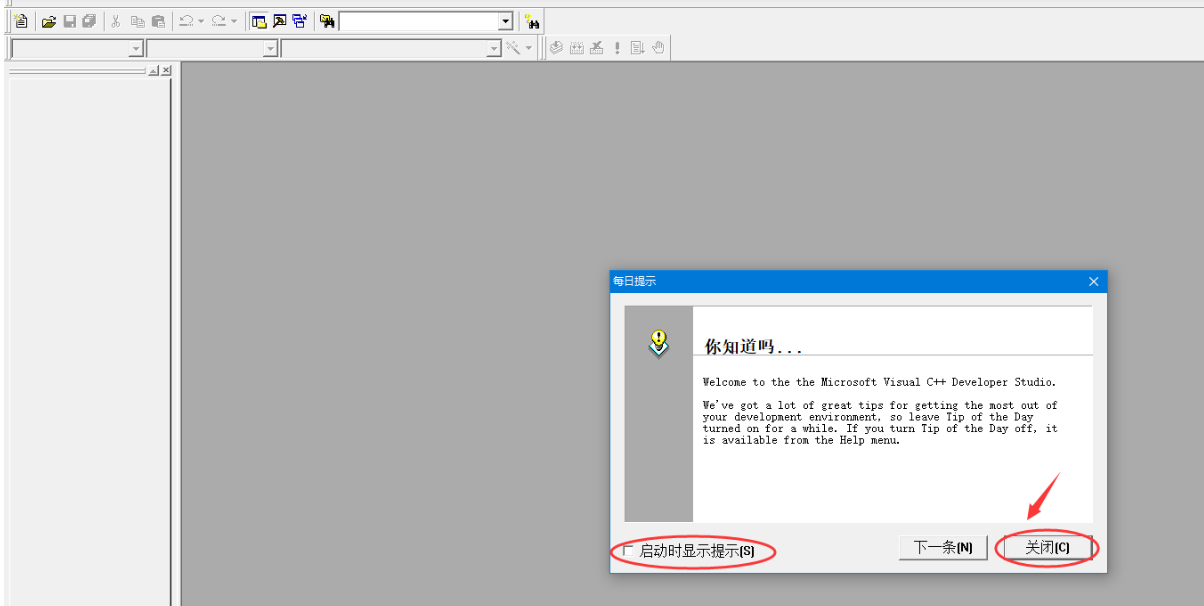Viewport: 1204px width, 606px height.
Task: Open the WizardBar actions dropdown arrow
Action: tap(529, 48)
